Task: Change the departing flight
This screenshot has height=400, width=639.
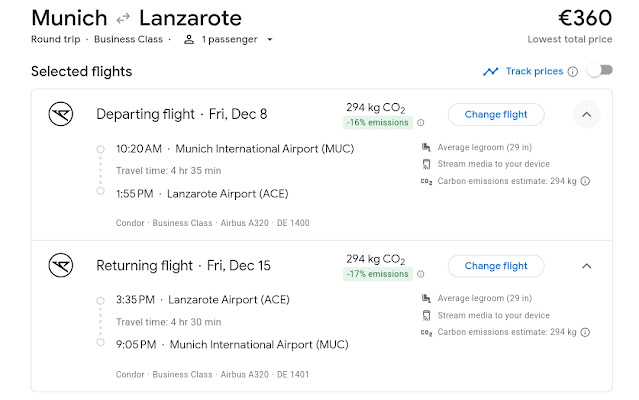Action: coord(495,114)
